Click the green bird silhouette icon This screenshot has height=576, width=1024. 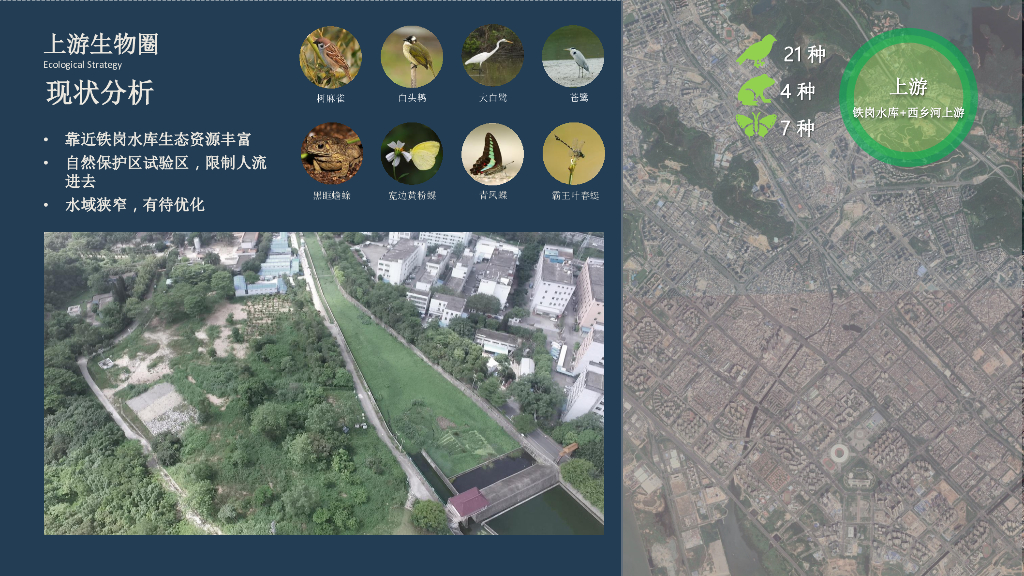coord(757,51)
